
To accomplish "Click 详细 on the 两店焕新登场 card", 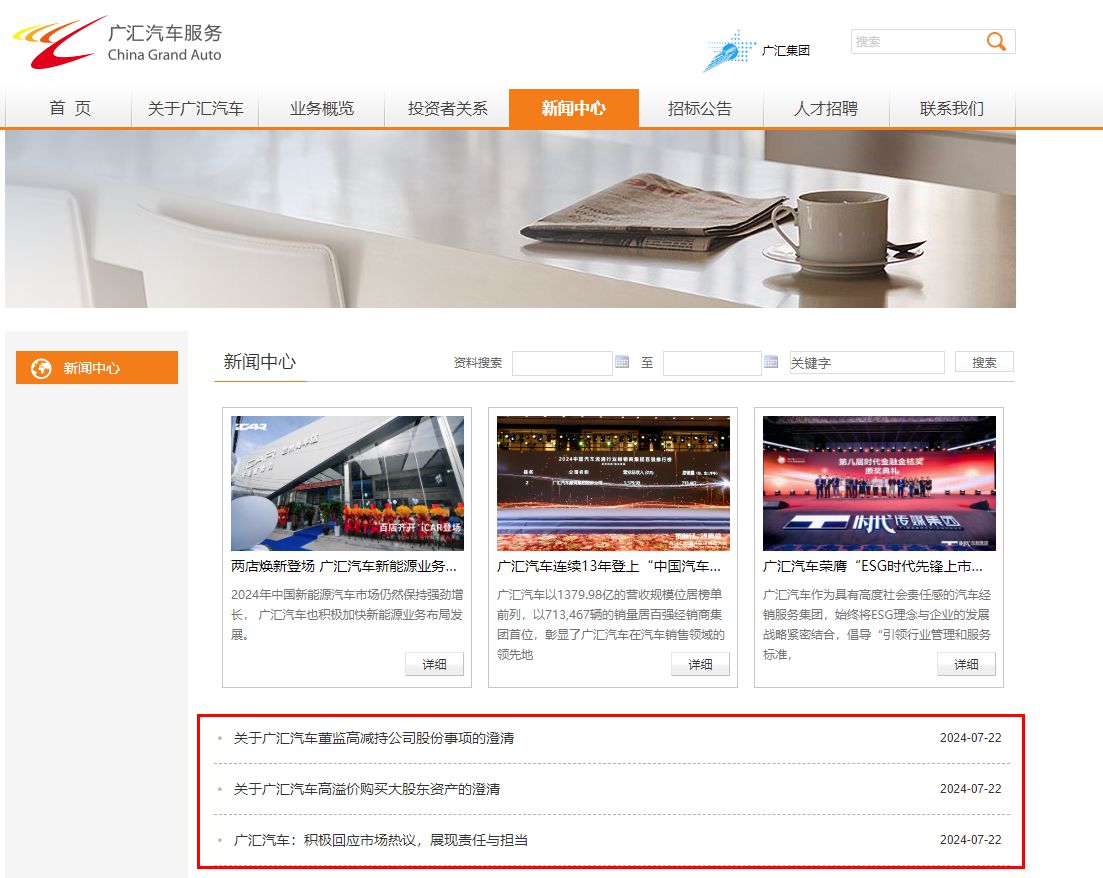I will click(434, 664).
